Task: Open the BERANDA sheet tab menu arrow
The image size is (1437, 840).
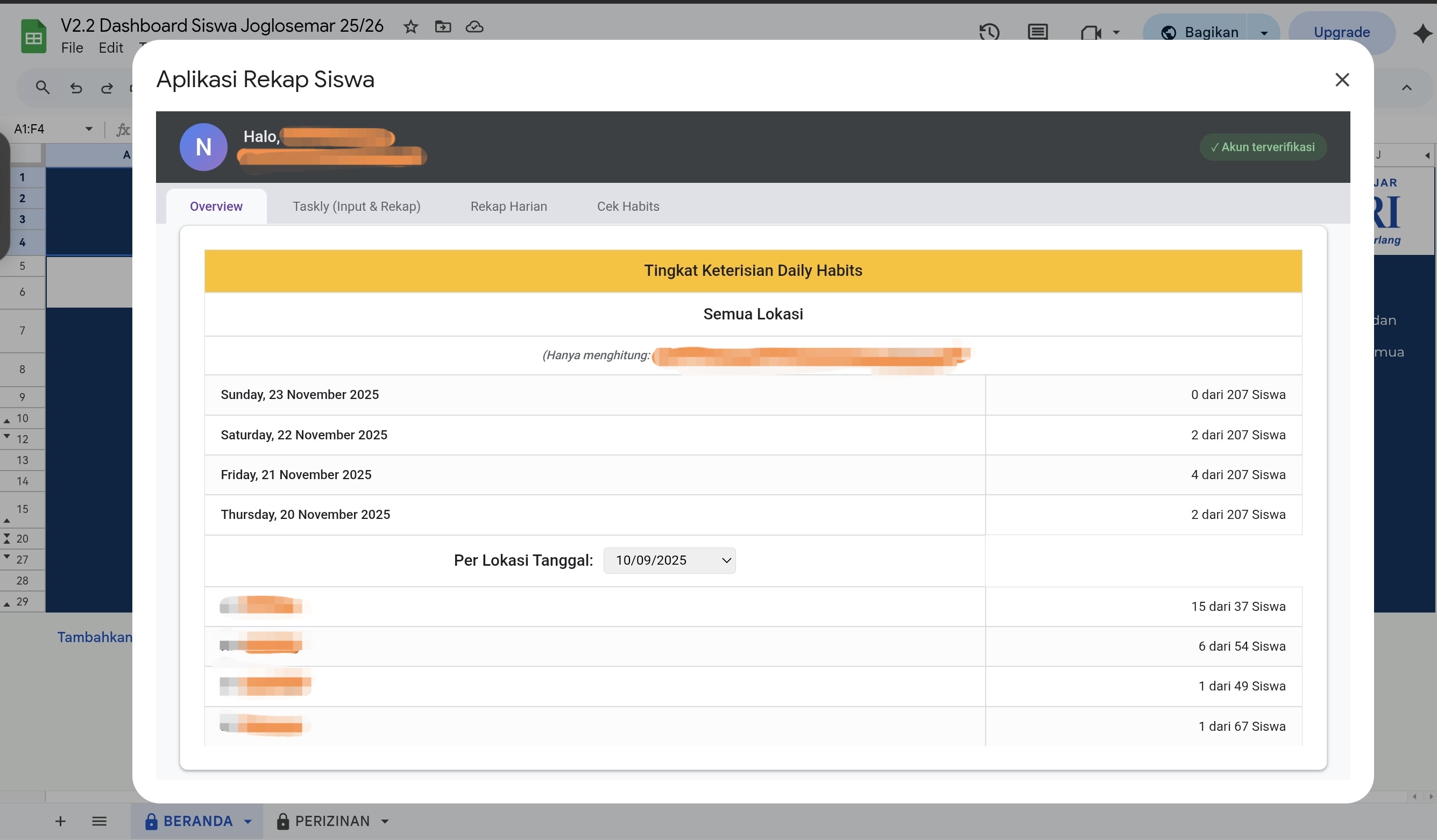Action: pyautogui.click(x=248, y=821)
